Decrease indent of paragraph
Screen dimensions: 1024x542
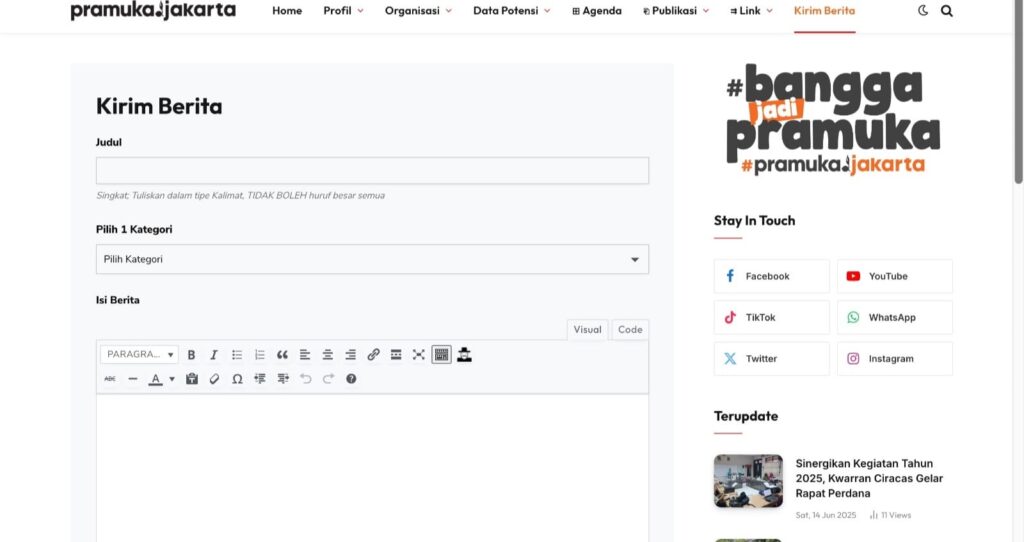pyautogui.click(x=260, y=379)
